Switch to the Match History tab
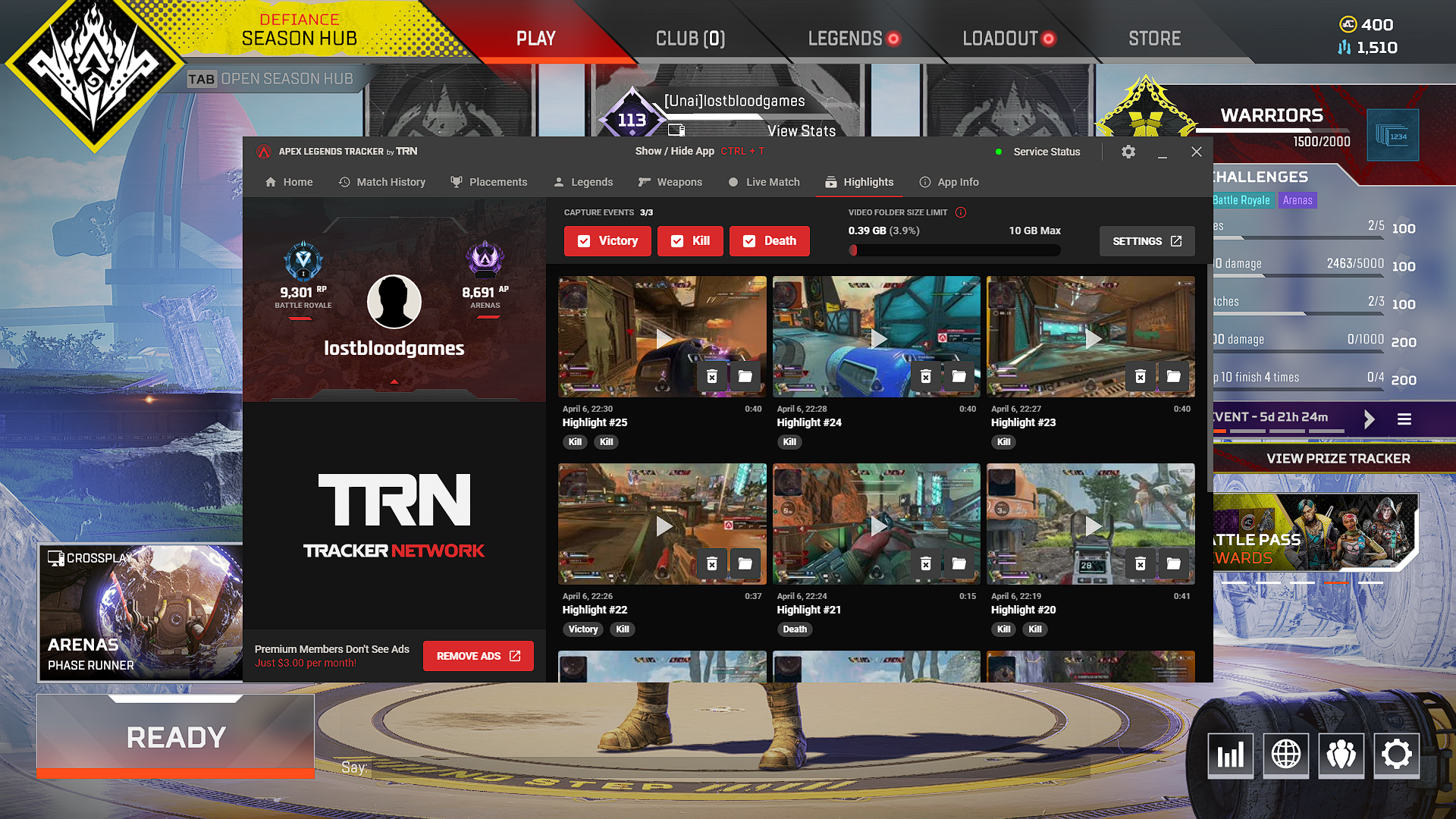The image size is (1456, 819). click(382, 182)
